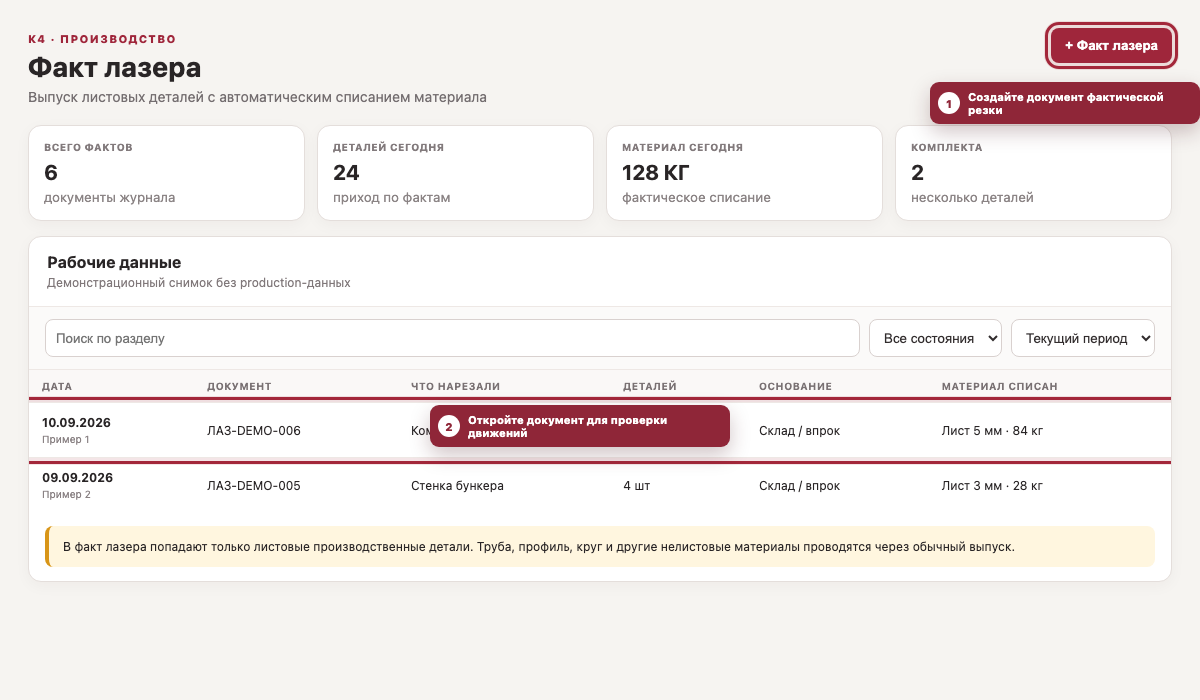Click the tooltip step 1 badge
Screen dimensions: 1200x700
pyautogui.click(x=949, y=103)
